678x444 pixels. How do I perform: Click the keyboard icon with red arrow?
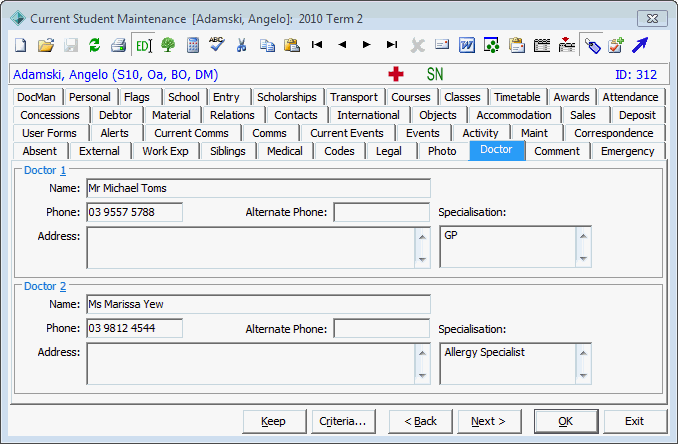click(x=566, y=45)
